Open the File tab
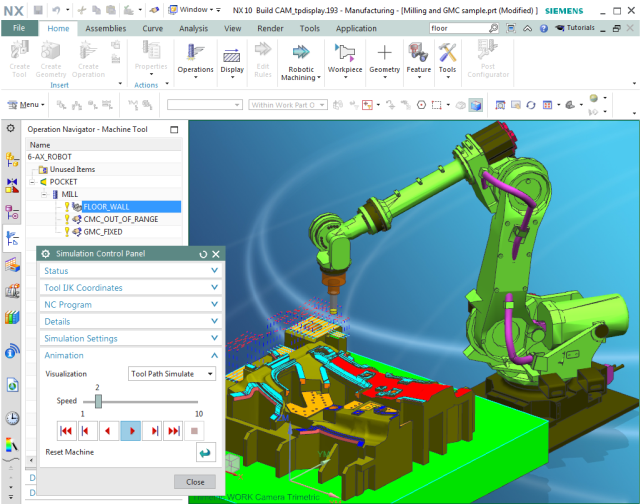641x504 pixels. tap(19, 28)
